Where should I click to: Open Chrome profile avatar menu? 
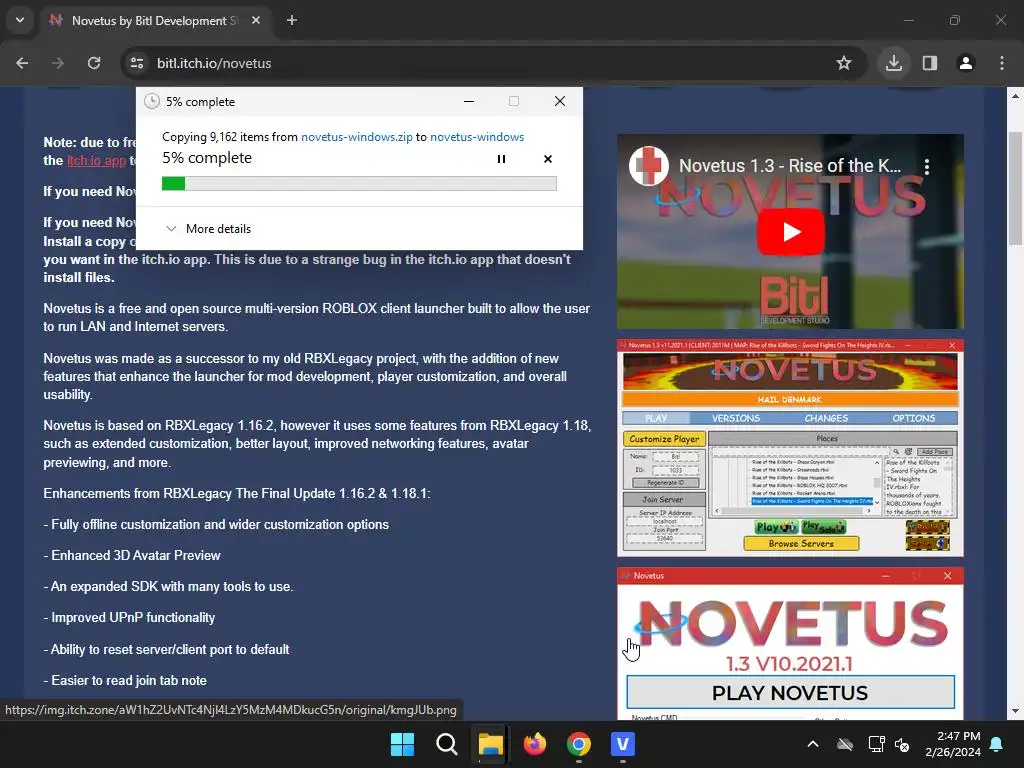tap(966, 63)
